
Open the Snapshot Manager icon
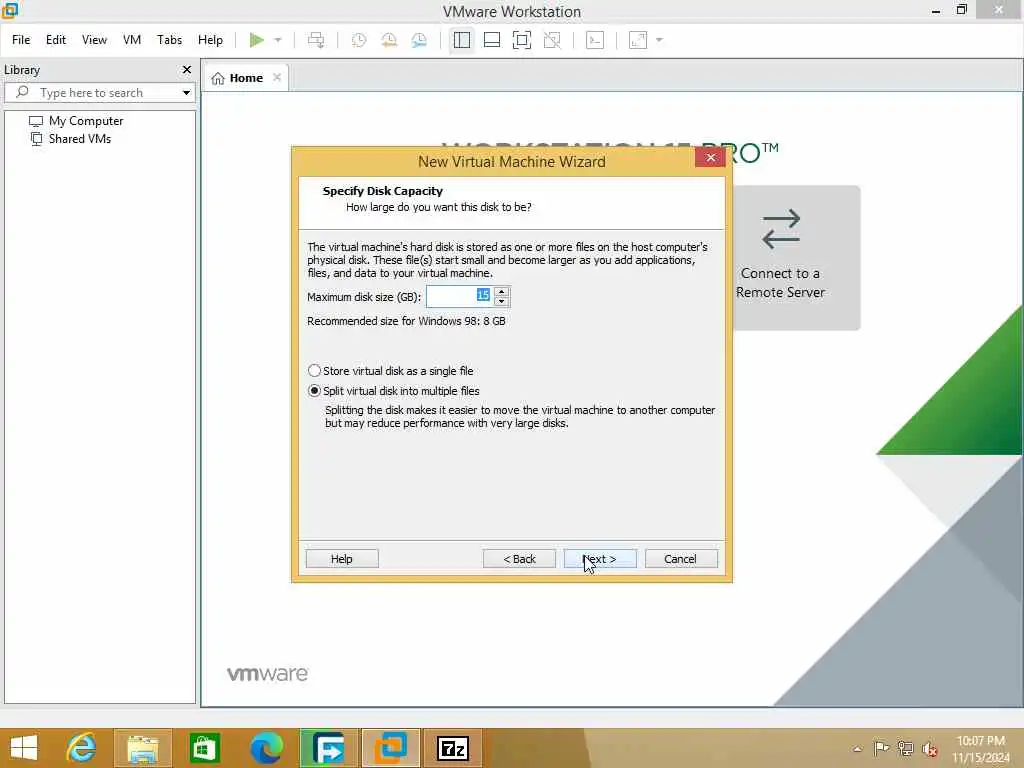419,40
